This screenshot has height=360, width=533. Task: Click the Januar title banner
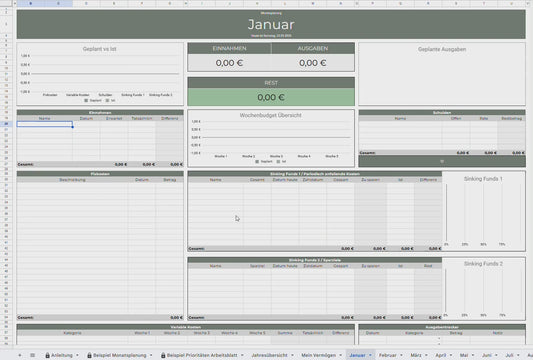click(271, 24)
